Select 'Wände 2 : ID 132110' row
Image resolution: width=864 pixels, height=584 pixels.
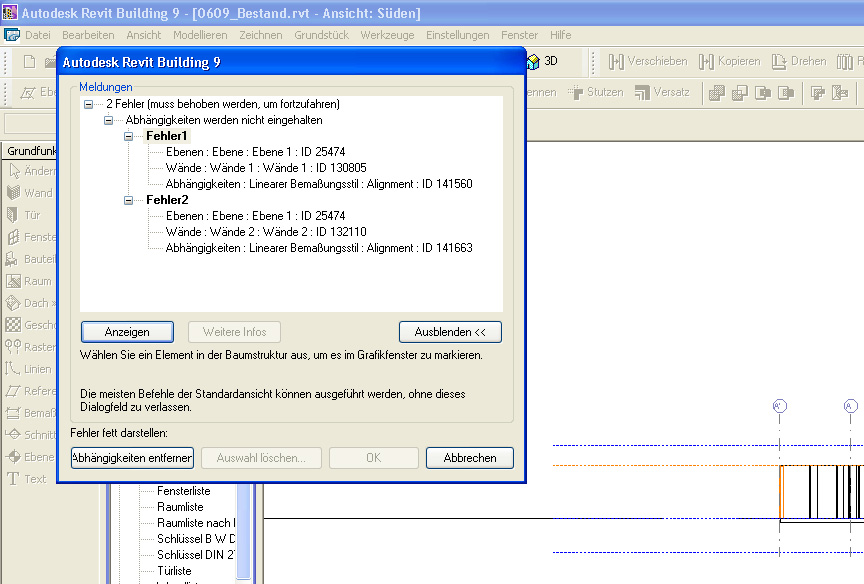tap(266, 232)
